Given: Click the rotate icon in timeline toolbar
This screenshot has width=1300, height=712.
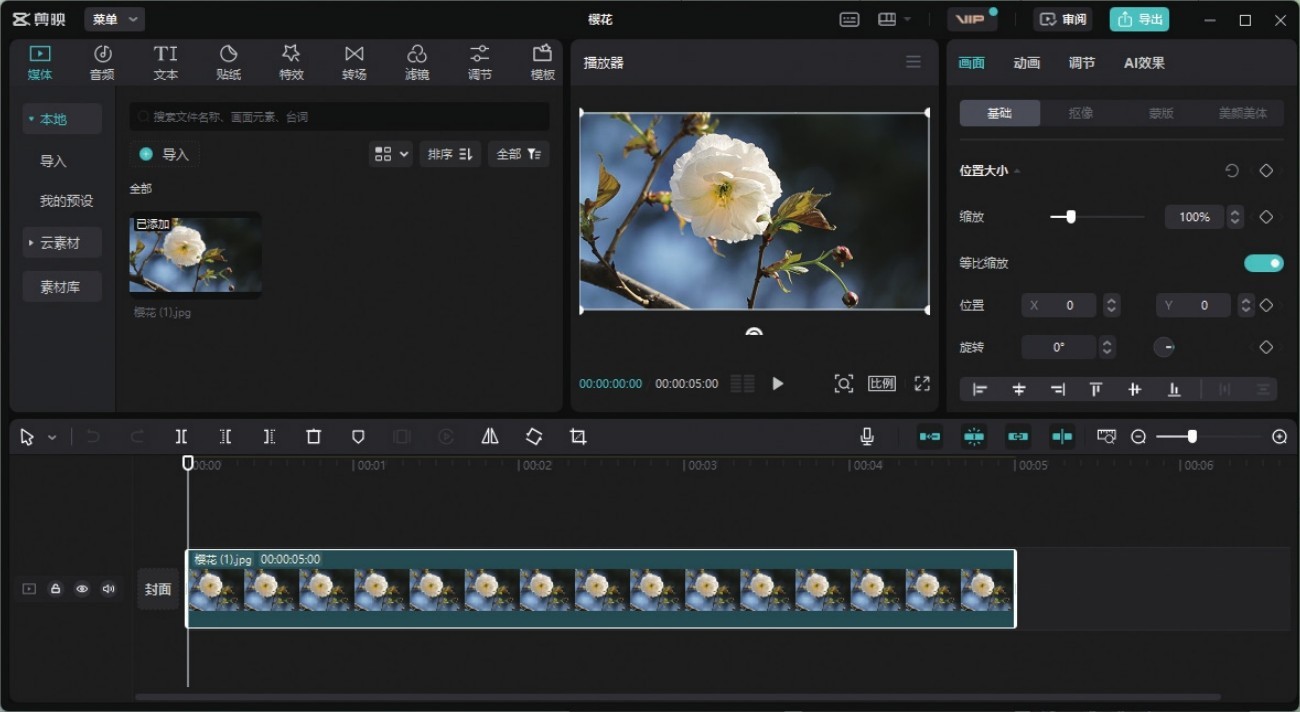Looking at the screenshot, I should click(x=534, y=437).
